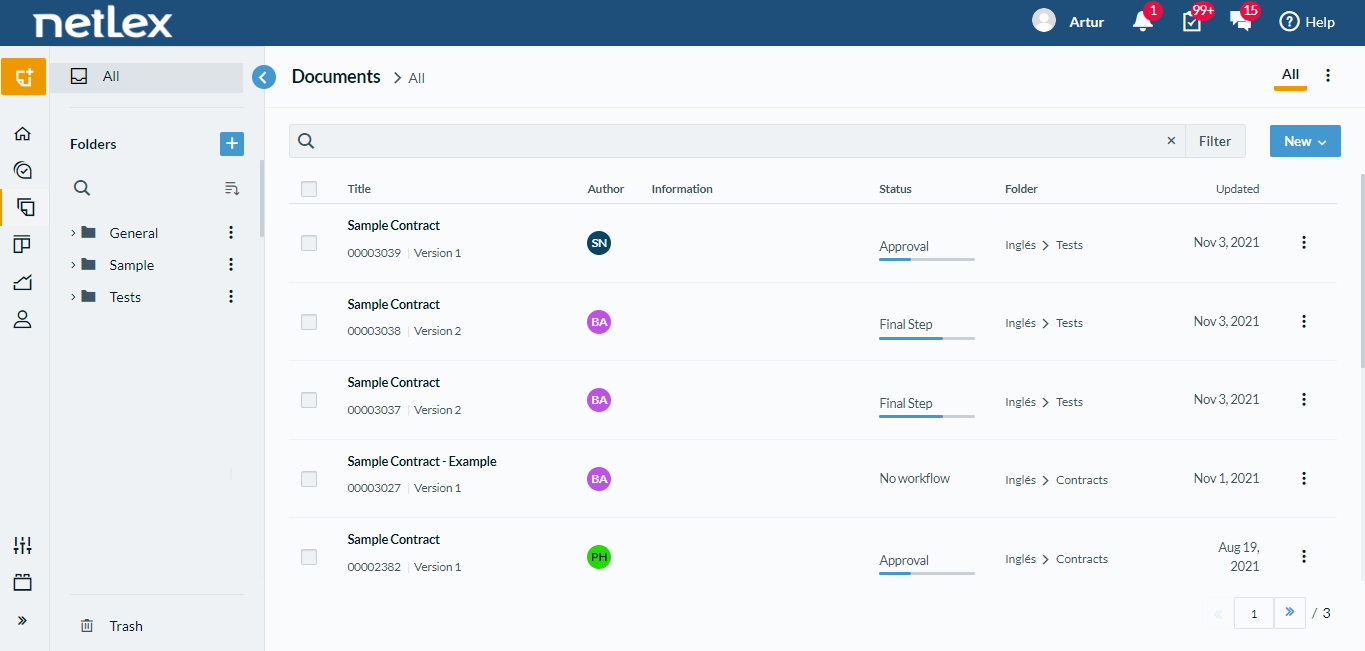This screenshot has height=651, width=1365.
Task: Open the Trash bin
Action: click(111, 626)
